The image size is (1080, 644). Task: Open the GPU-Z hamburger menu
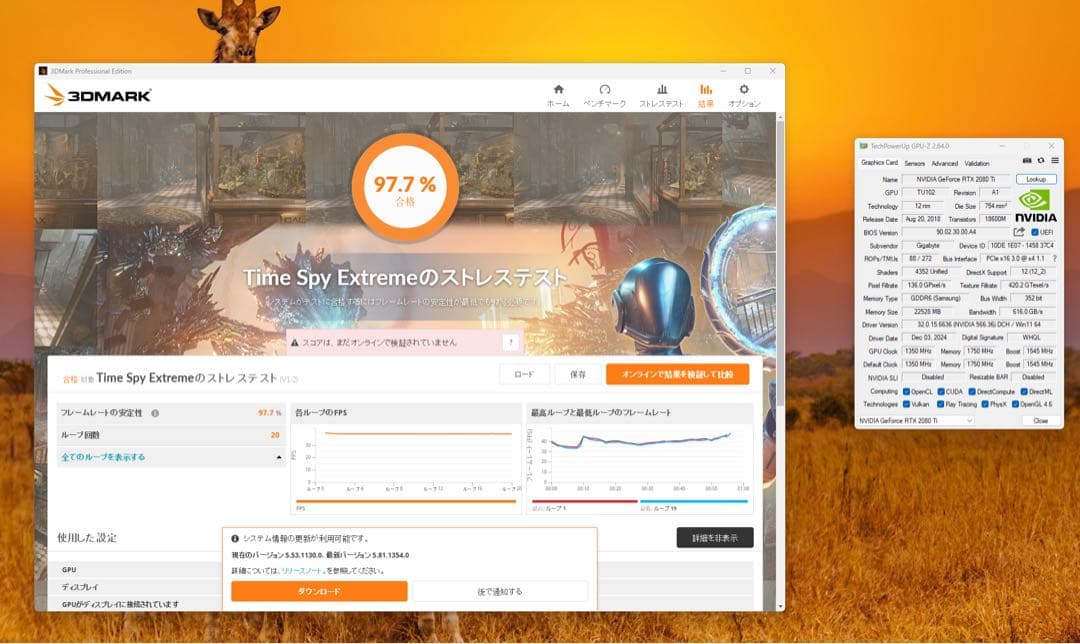click(x=1055, y=160)
